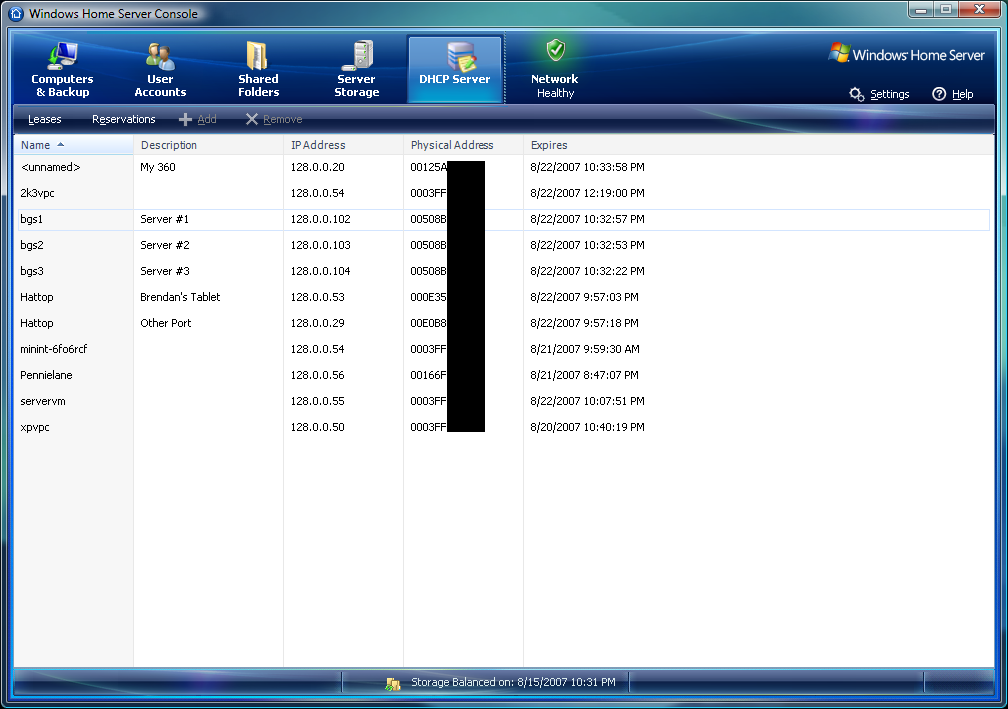1008x709 pixels.
Task: Maximize the Windows Home Server Console window
Action: coord(946,10)
